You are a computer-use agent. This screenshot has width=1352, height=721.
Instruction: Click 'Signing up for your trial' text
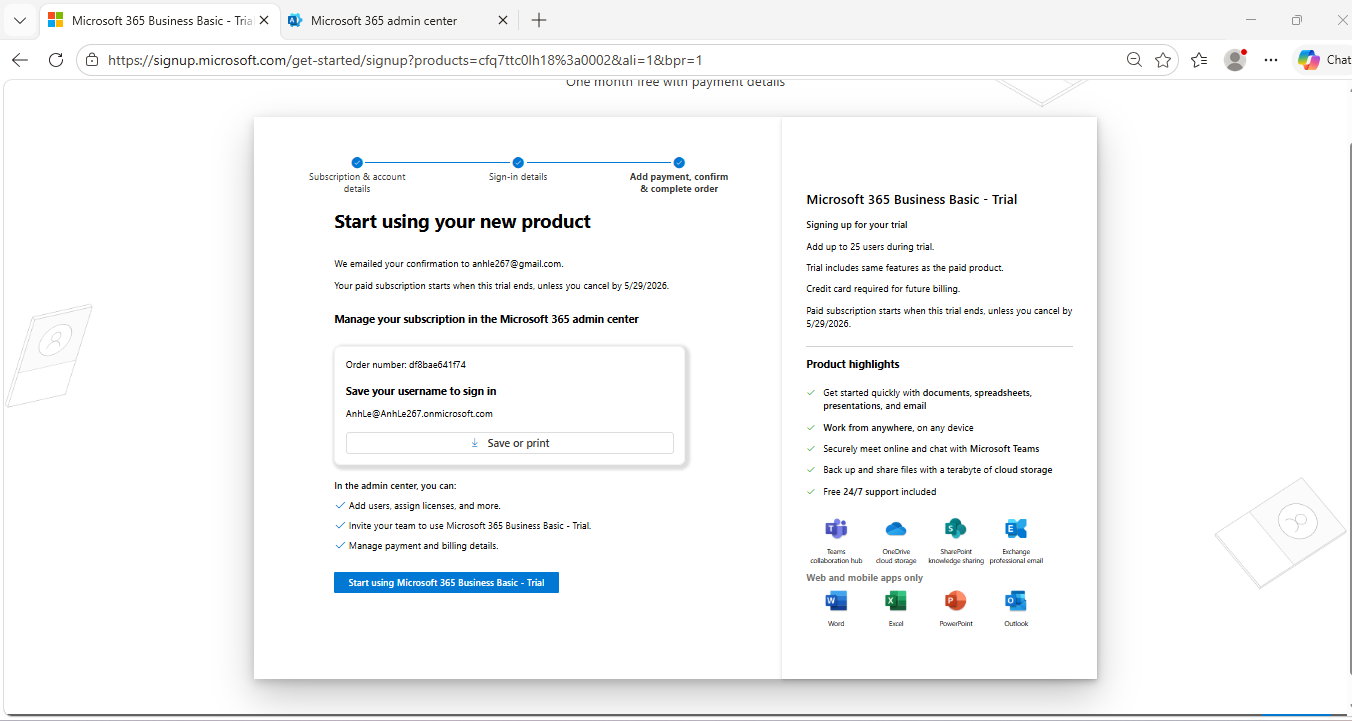(857, 225)
